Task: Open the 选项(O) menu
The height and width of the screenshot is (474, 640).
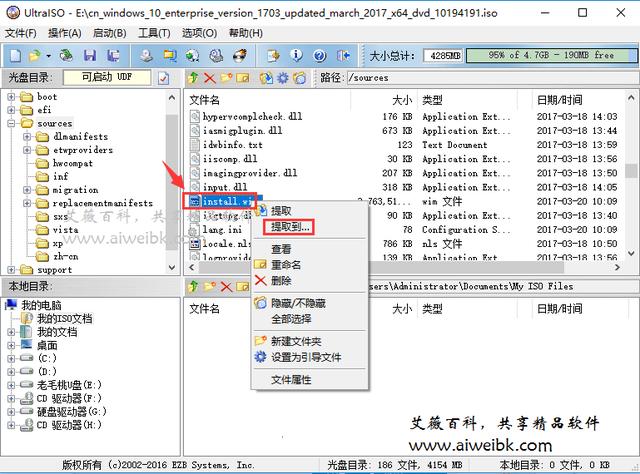Action: pos(199,33)
